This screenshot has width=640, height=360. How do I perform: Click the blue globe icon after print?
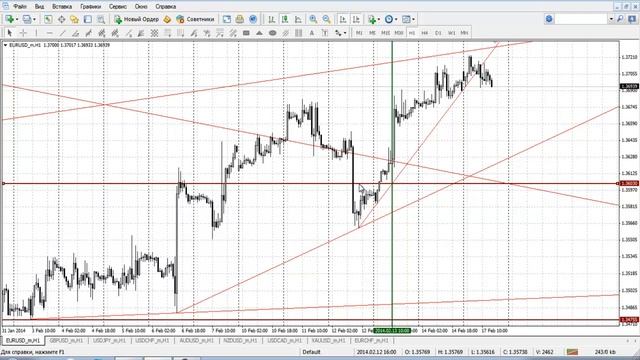click(x=253, y=19)
